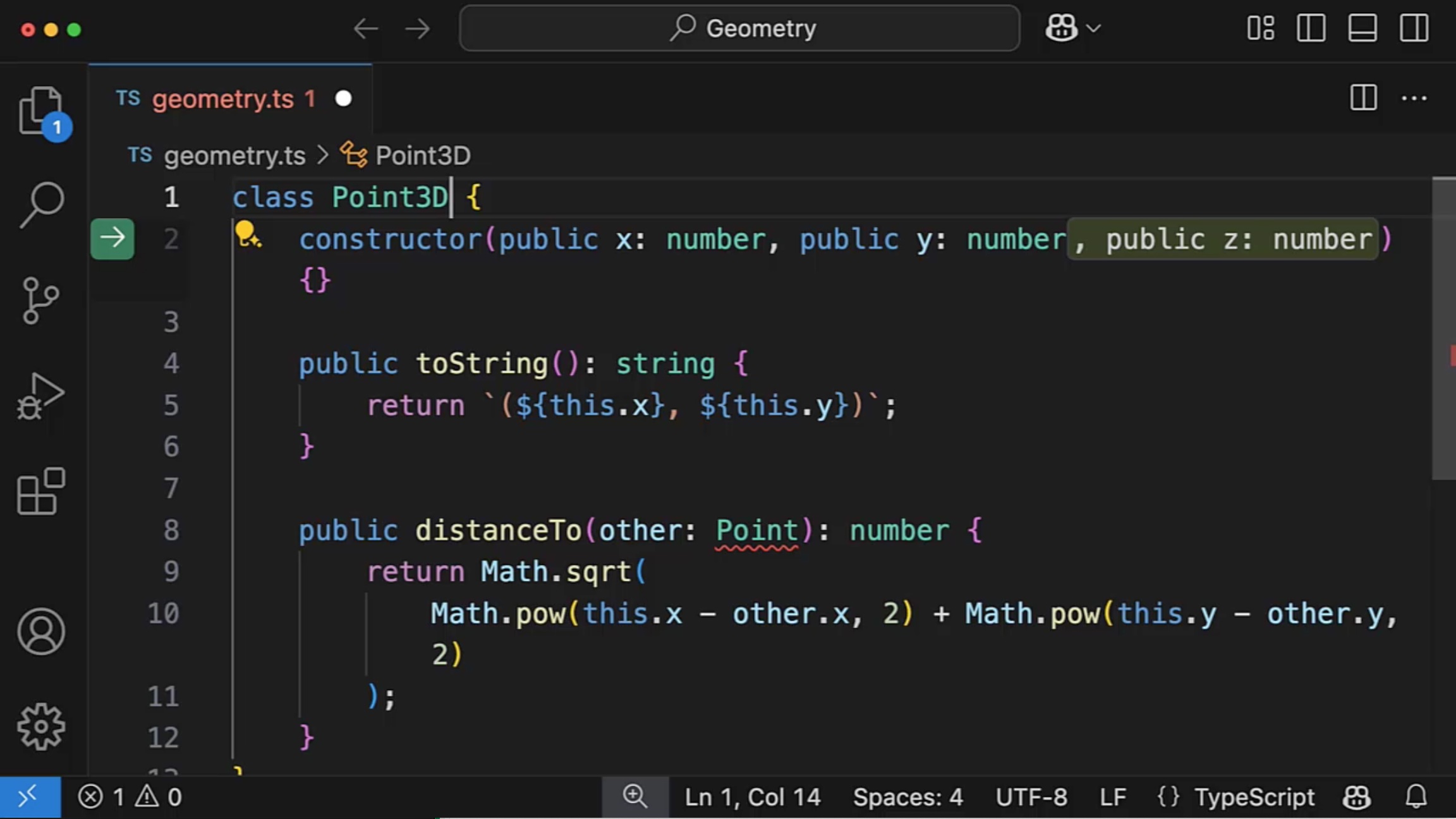Expand the Copilot dropdown chevron
Viewport: 1456px width, 819px height.
1093,28
